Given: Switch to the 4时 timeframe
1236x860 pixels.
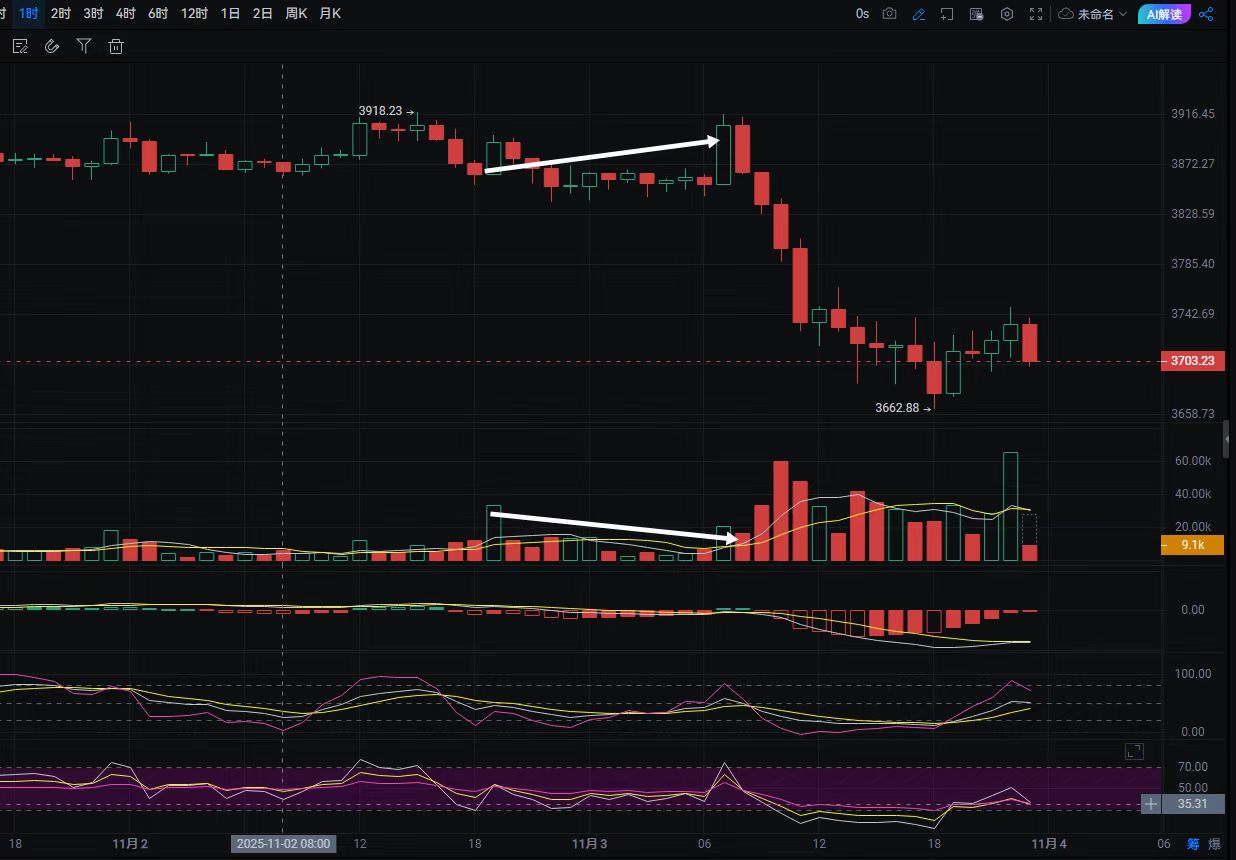Looking at the screenshot, I should pyautogui.click(x=125, y=14).
